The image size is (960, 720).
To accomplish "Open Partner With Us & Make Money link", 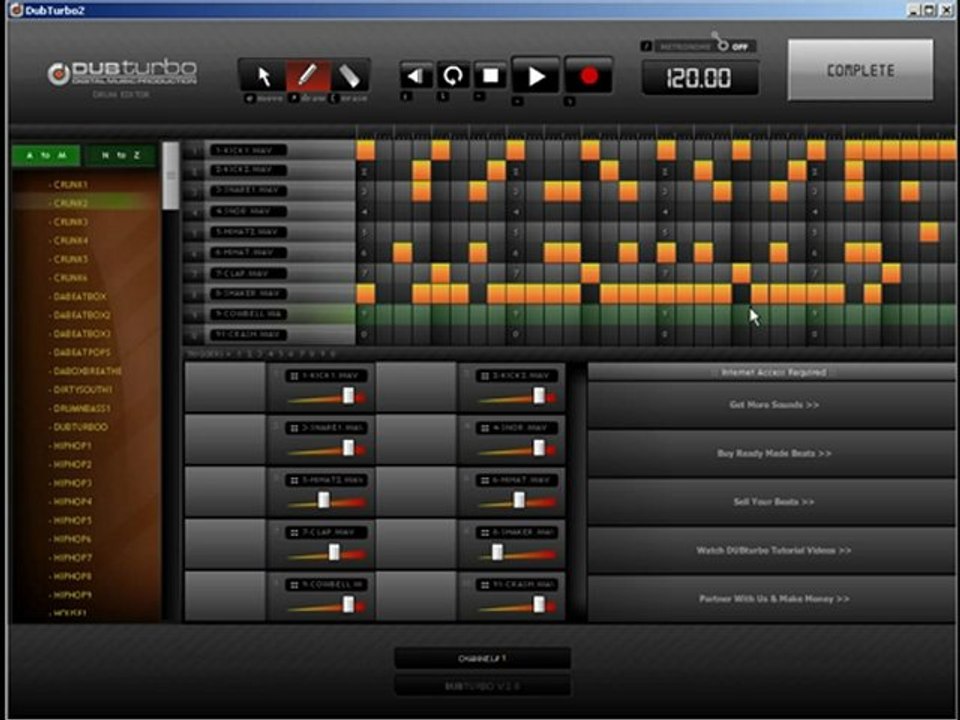I will click(x=773, y=599).
